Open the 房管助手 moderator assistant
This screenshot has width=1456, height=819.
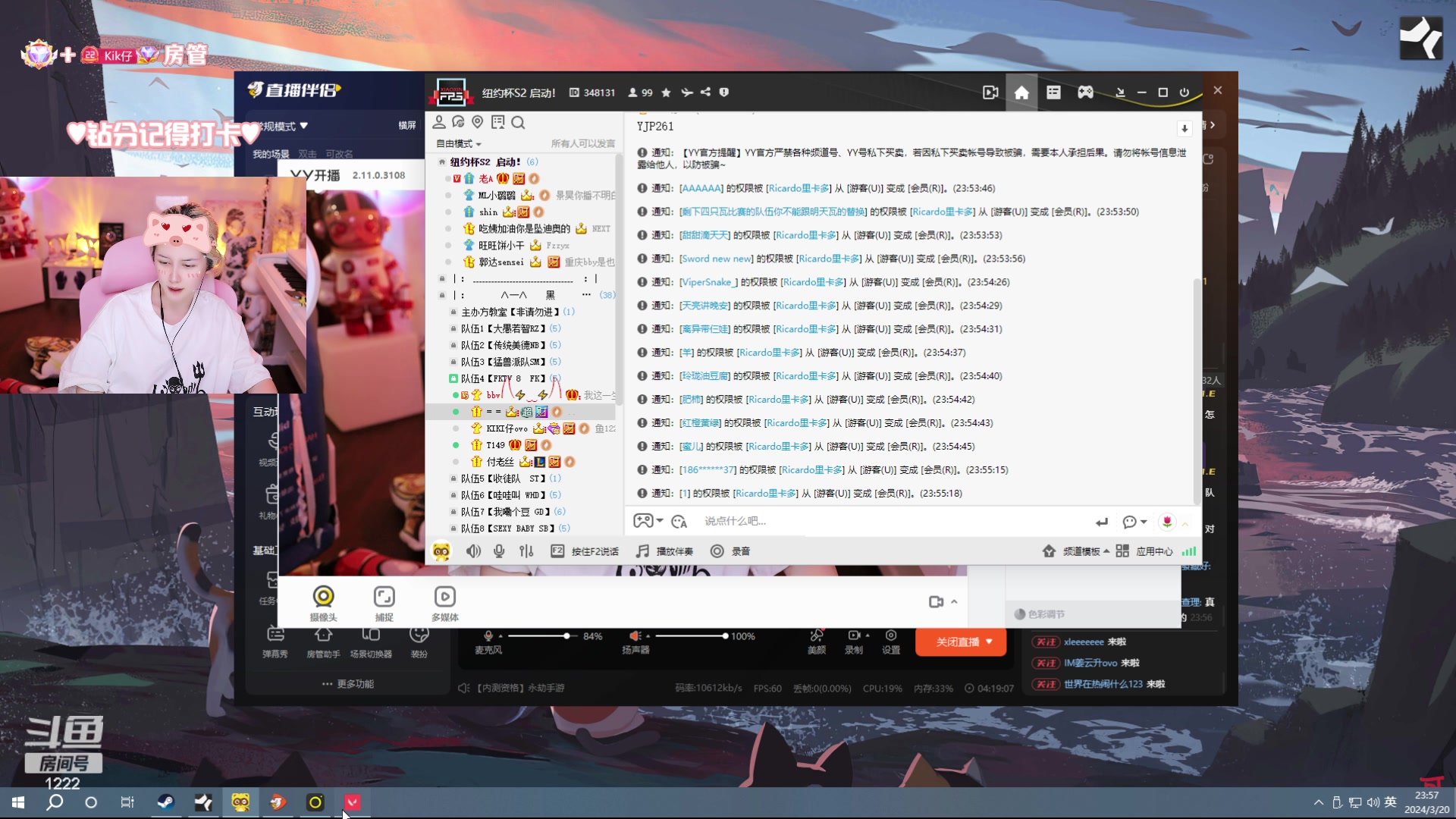coord(323,642)
